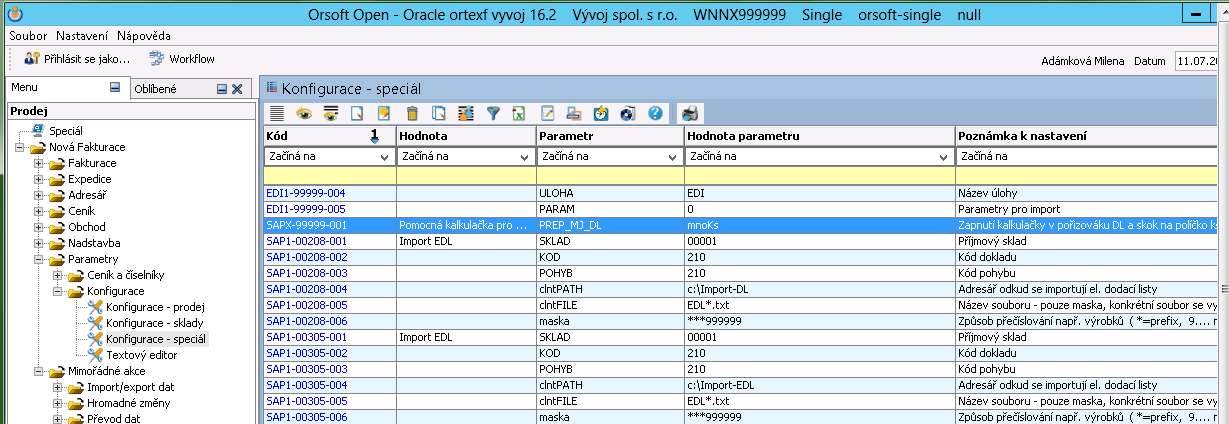Click the trash can delete icon
The image size is (1229, 424).
tap(411, 113)
